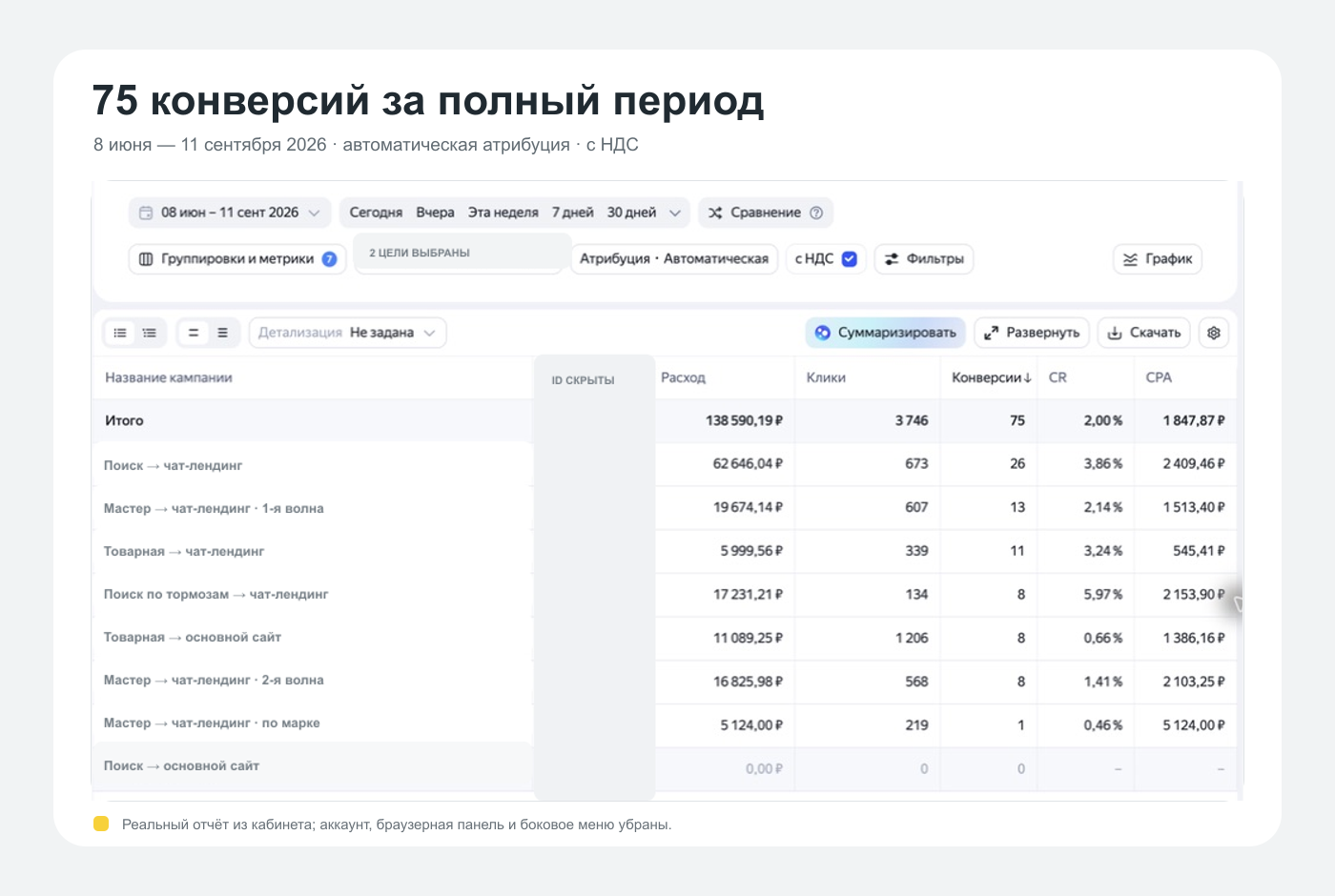This screenshot has width=1335, height=896.
Task: Click CR value 0,46 %
Action: click(x=1103, y=725)
